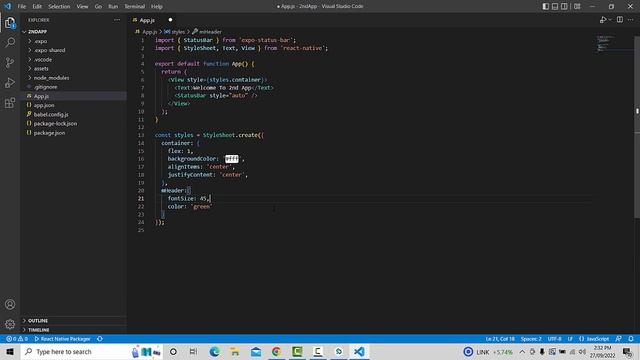Open the Extensions view
Viewport: 640px width, 360px height.
click(x=10, y=102)
